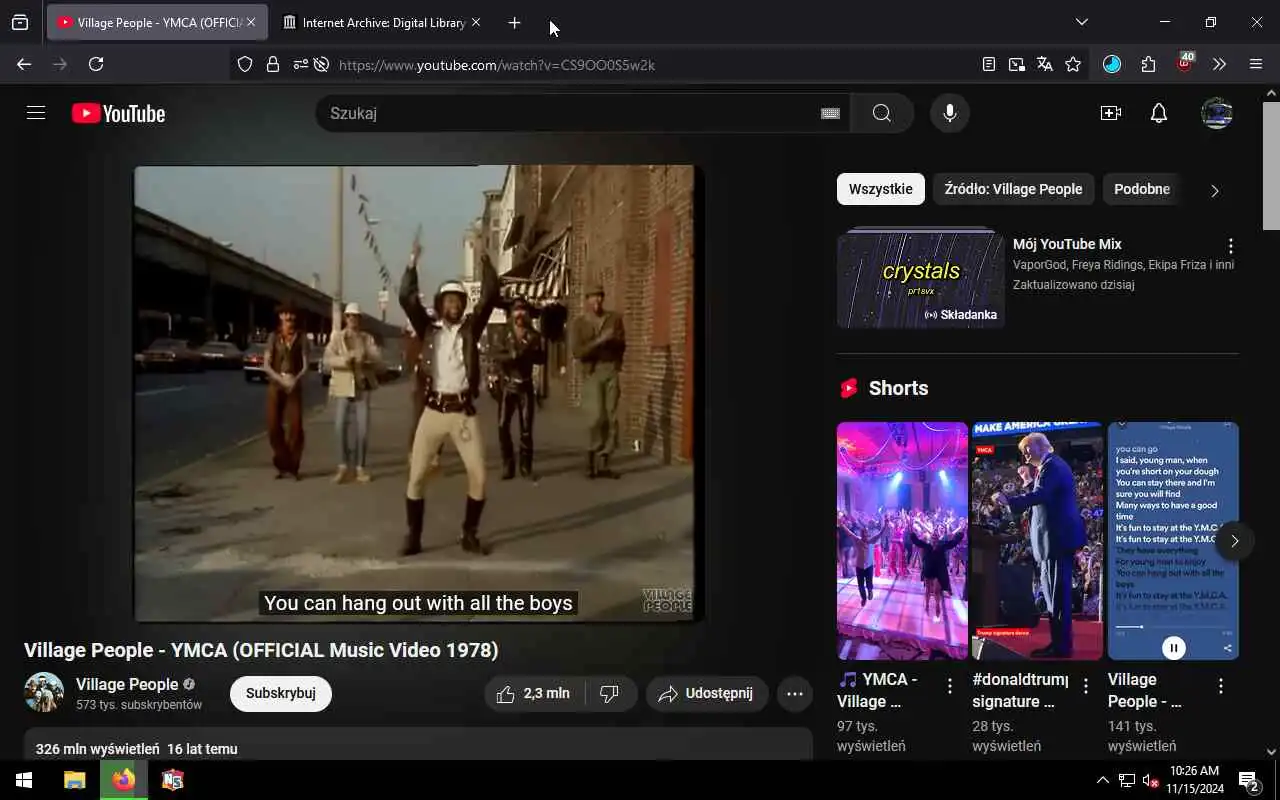Start voice search with microphone icon

point(950,113)
